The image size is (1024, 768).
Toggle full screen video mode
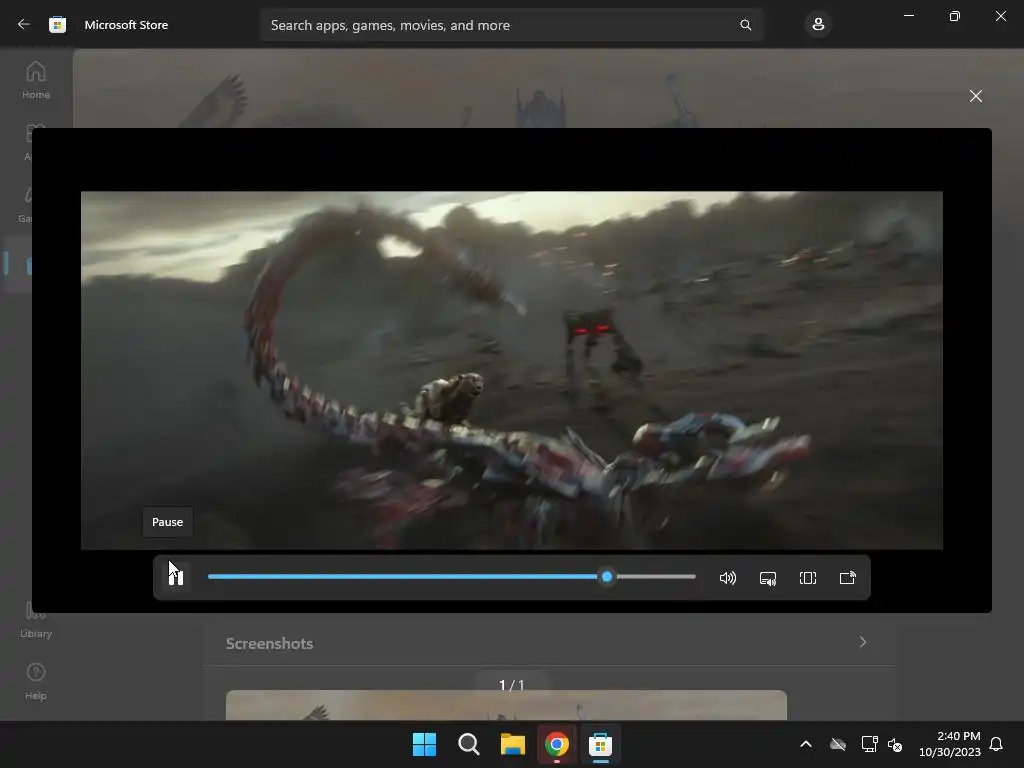pyautogui.click(x=808, y=578)
